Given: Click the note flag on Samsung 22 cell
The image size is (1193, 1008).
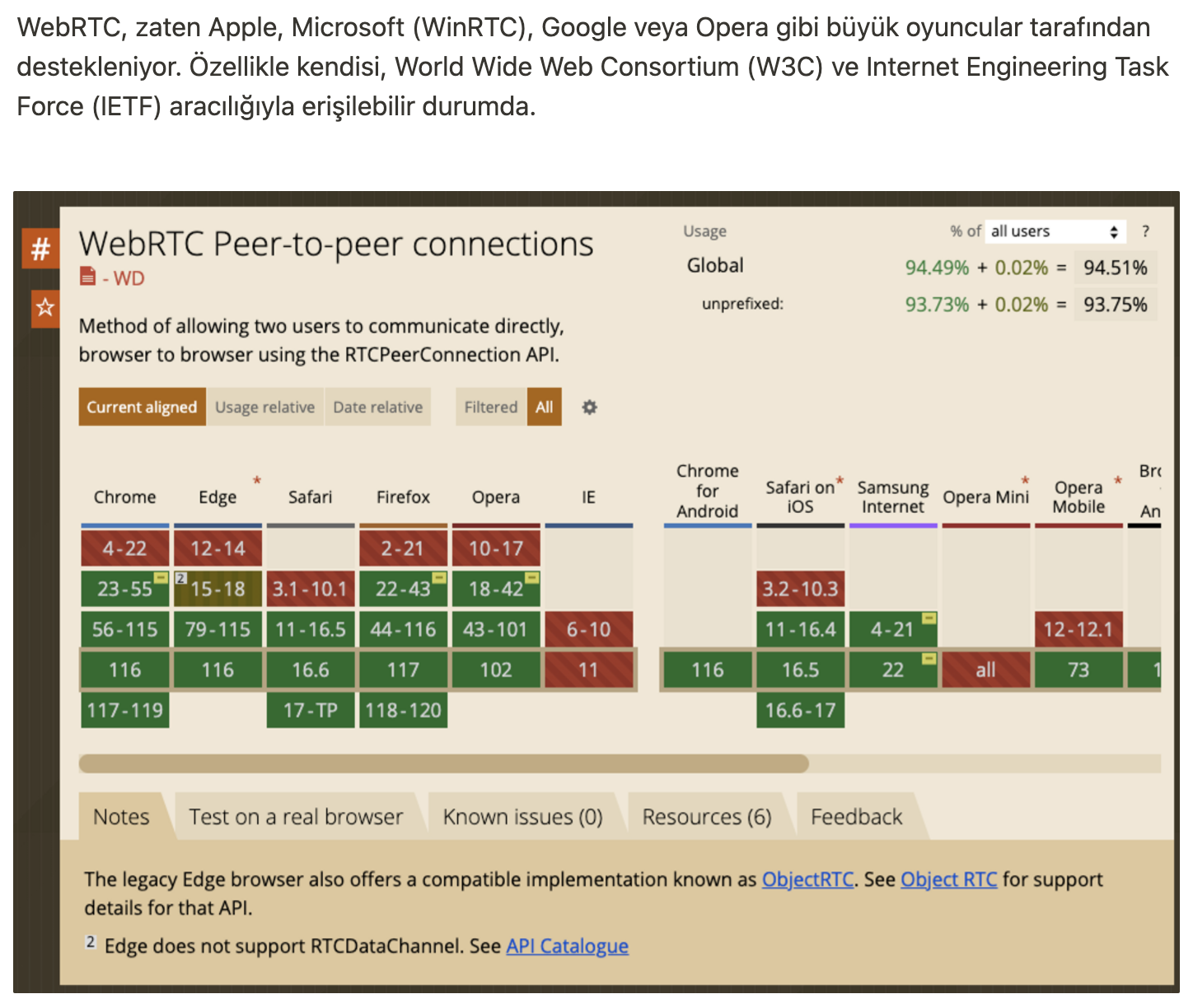Looking at the screenshot, I should pos(929,658).
